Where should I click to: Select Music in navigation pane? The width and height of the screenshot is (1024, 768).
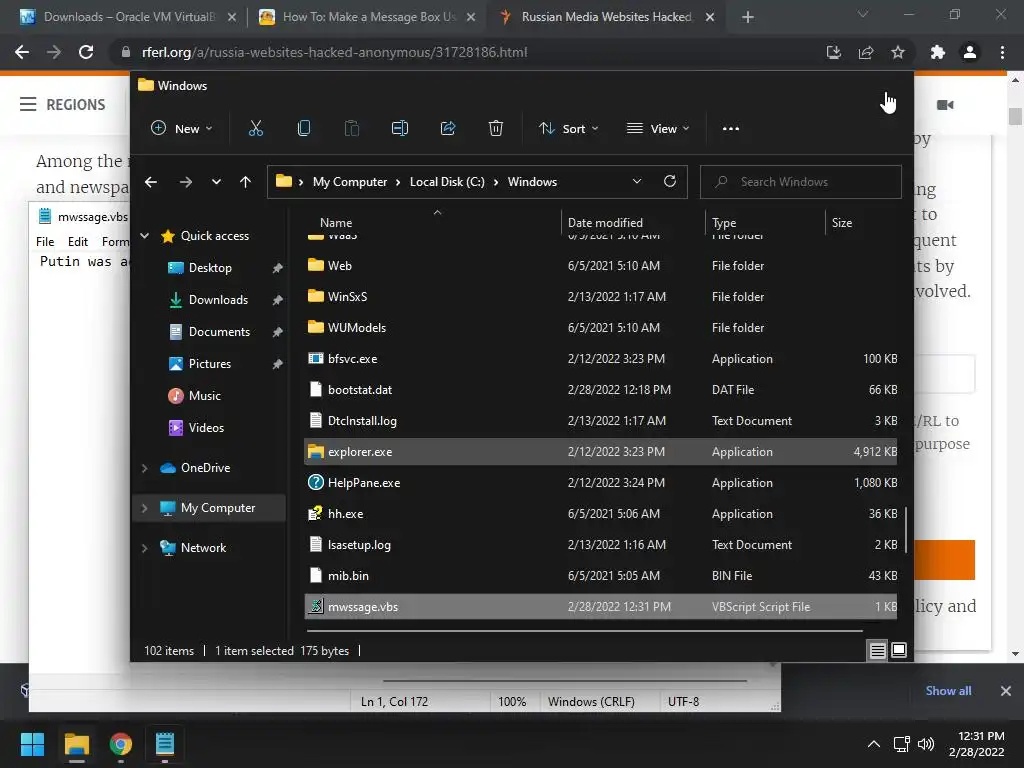(204, 396)
